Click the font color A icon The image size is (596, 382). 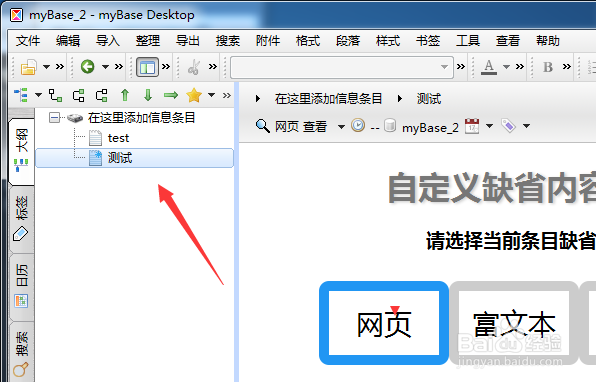489,67
